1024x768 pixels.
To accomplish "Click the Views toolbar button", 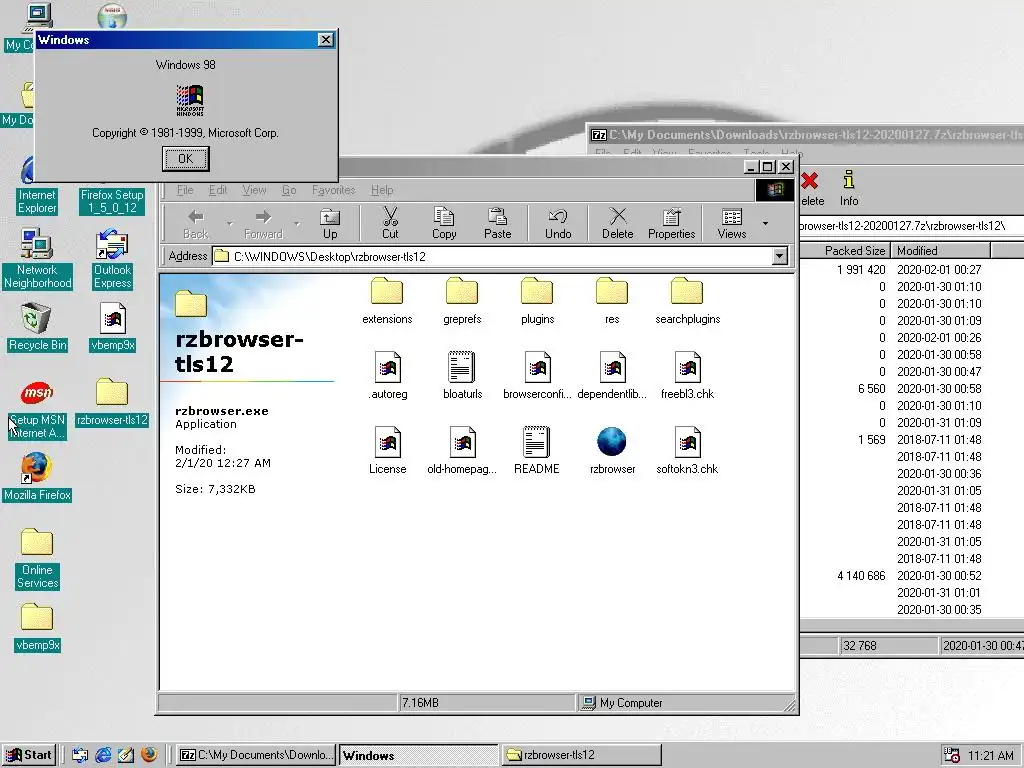I will [x=731, y=223].
